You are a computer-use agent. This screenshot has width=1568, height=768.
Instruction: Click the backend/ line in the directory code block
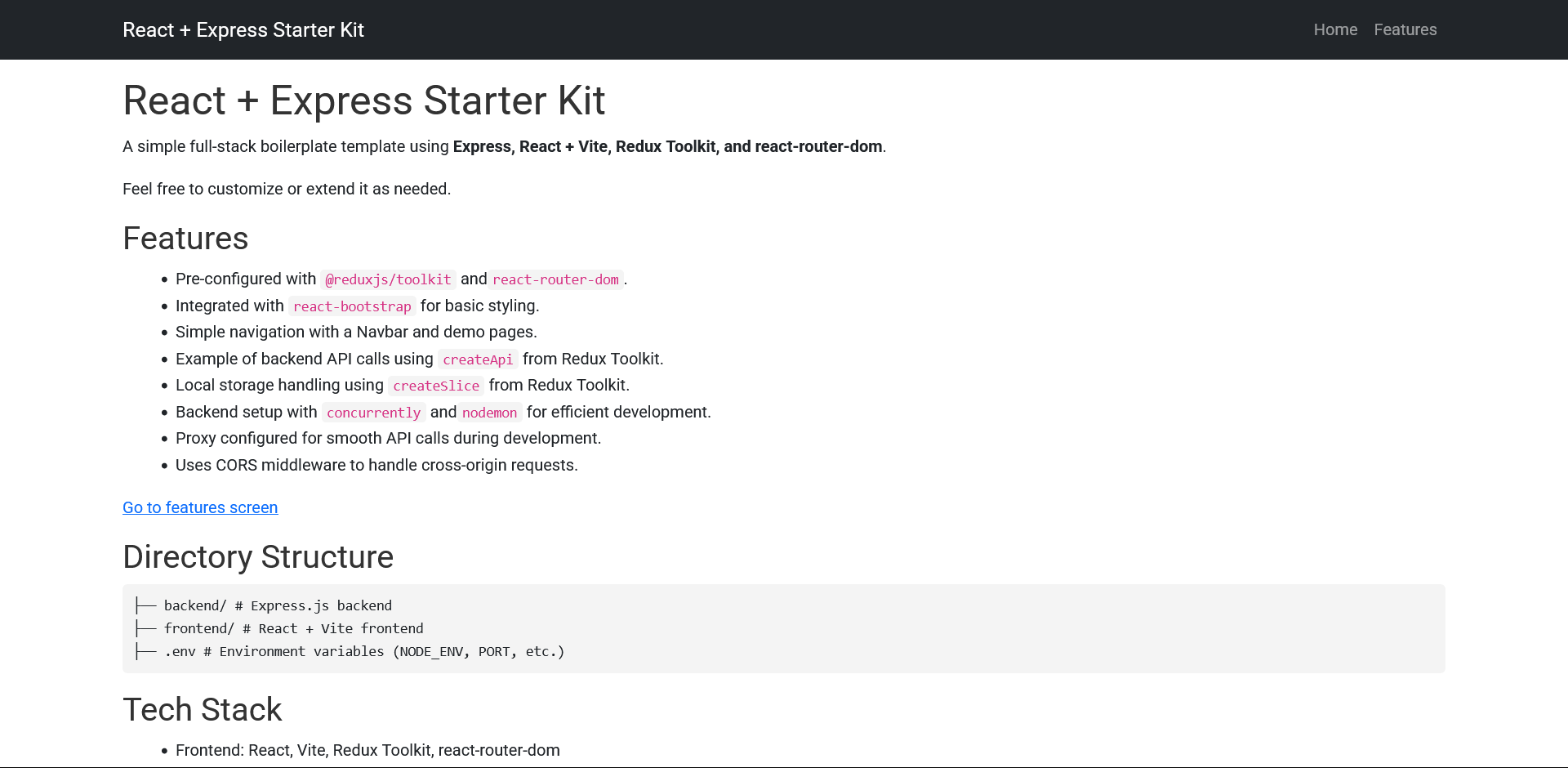pos(278,605)
